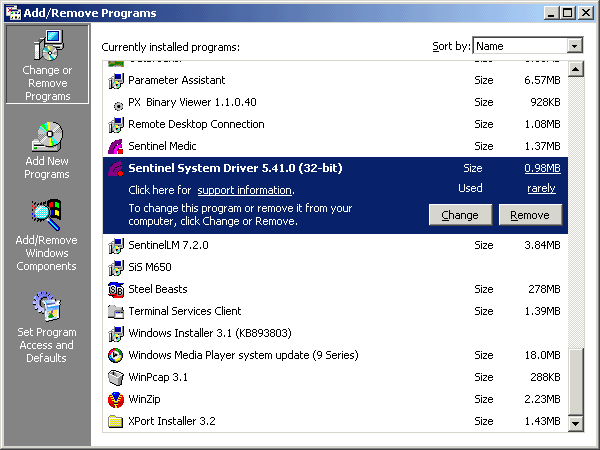Click the rarely used link
Image resolution: width=600 pixels, height=450 pixels.
point(541,188)
